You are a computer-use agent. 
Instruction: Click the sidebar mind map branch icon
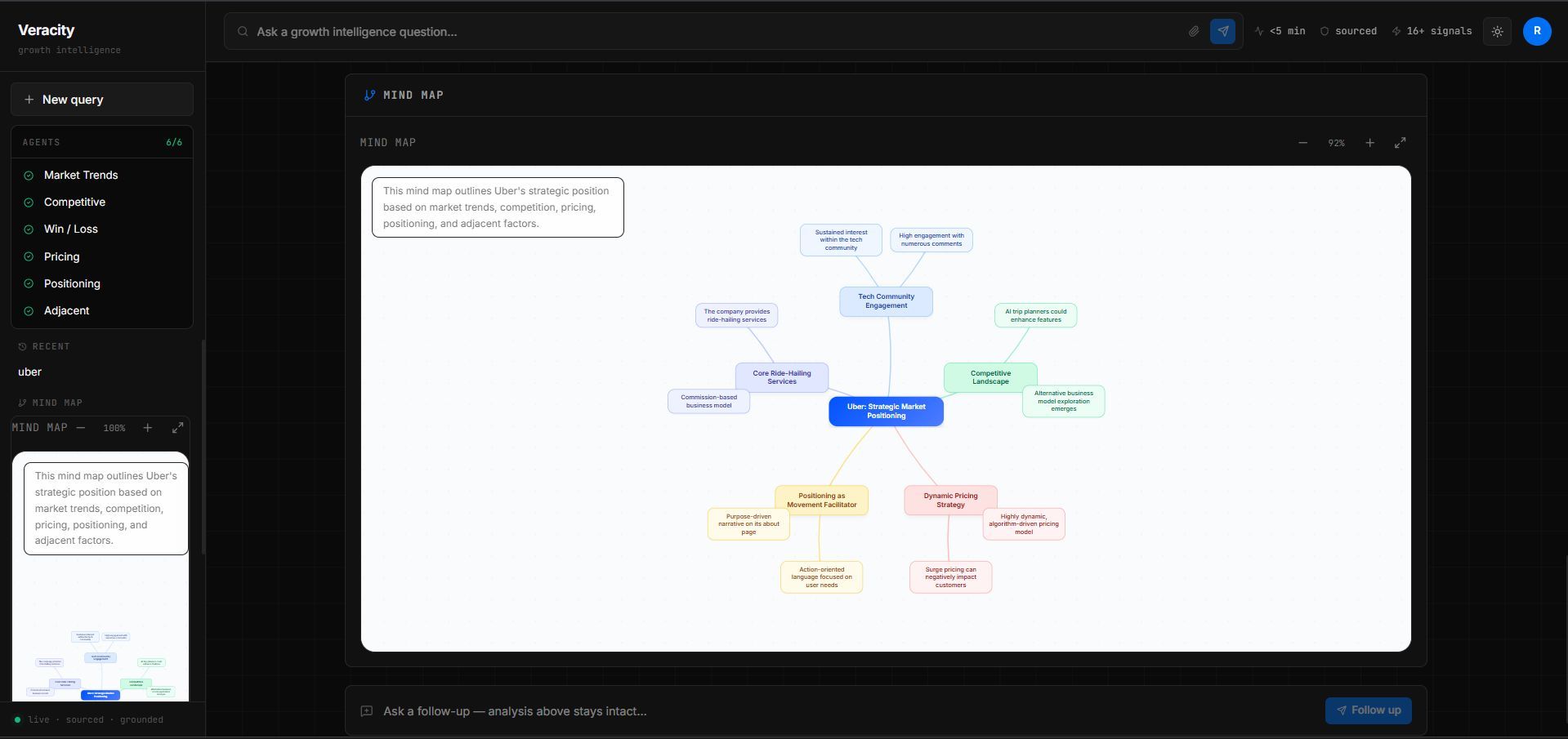pos(22,403)
